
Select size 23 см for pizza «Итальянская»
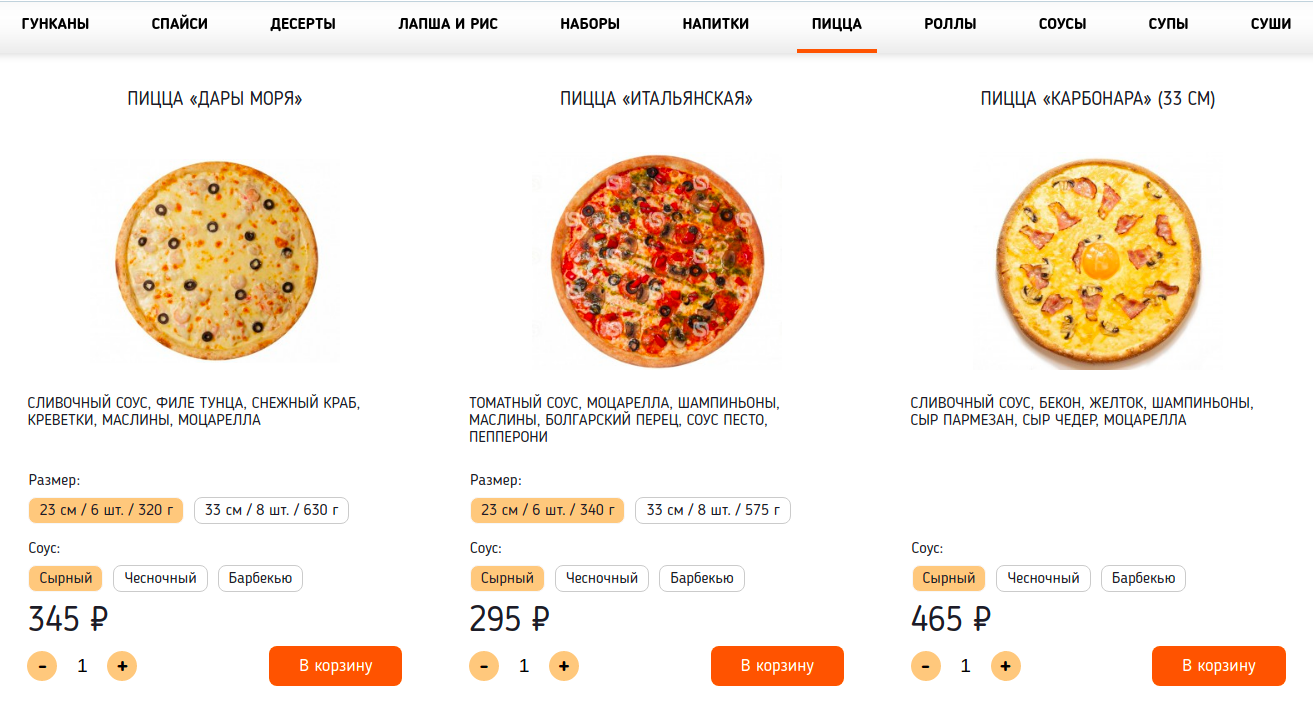[x=547, y=510]
